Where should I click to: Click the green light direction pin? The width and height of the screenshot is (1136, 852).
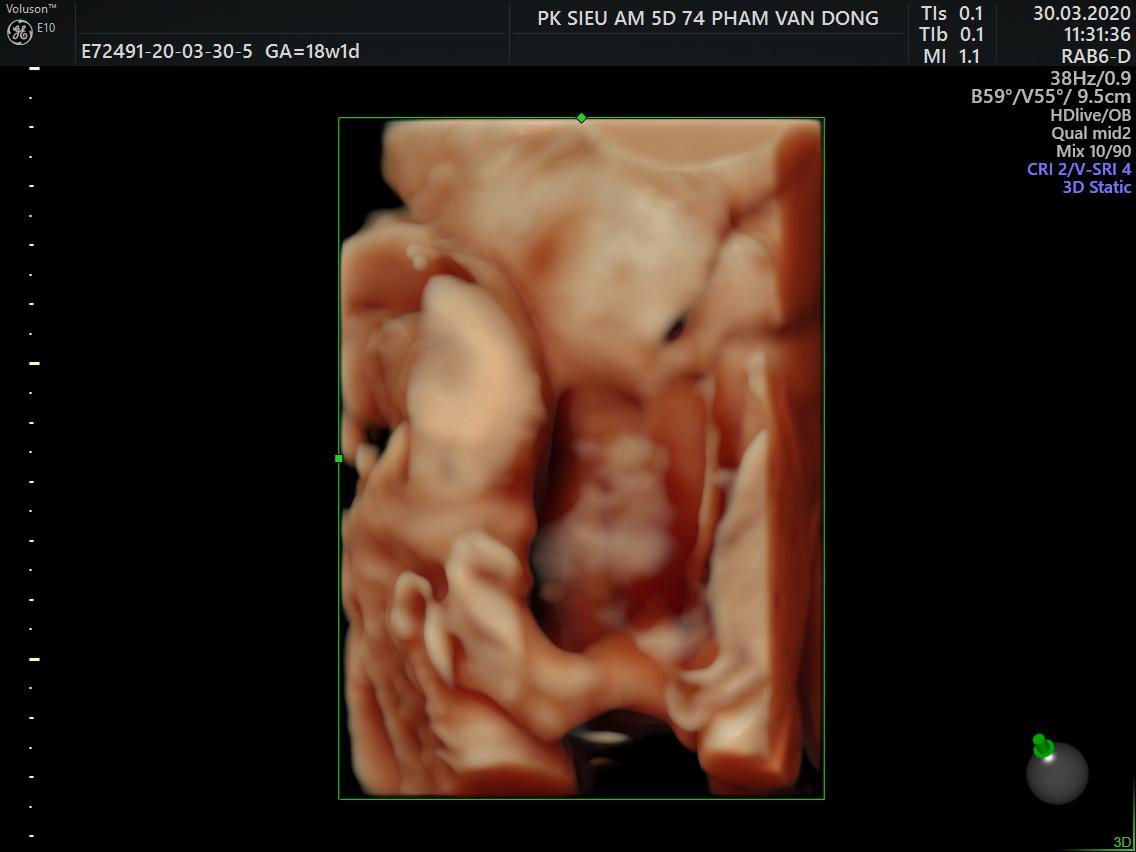(1042, 746)
